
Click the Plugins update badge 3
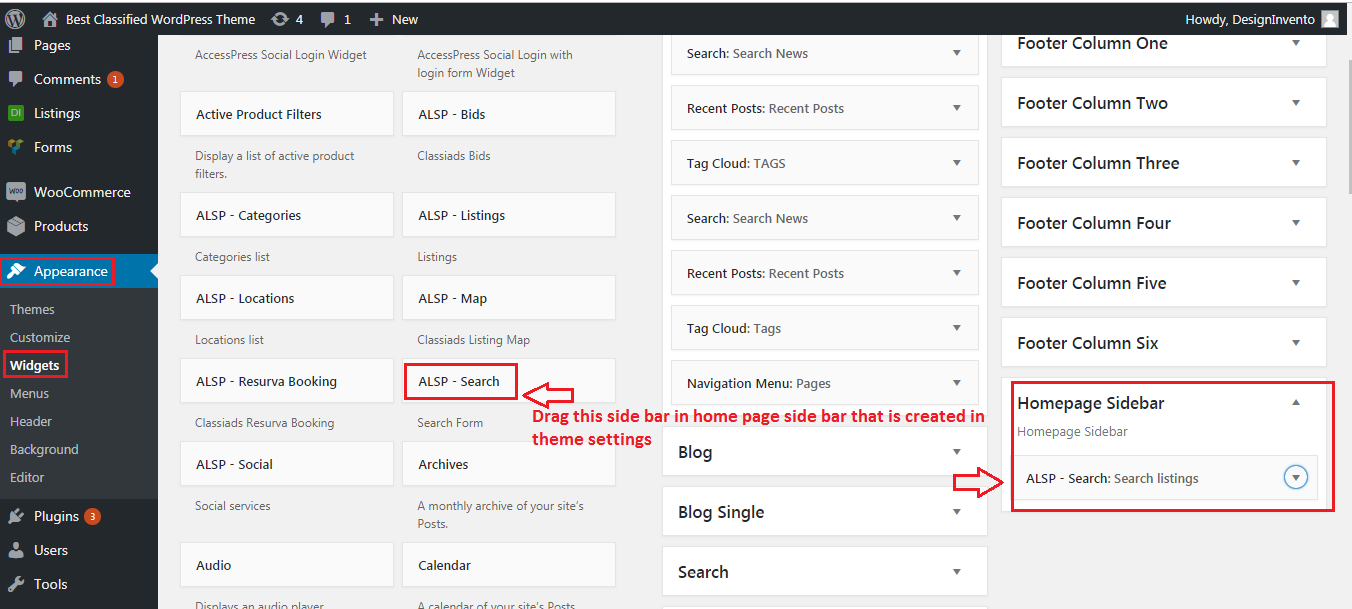[x=92, y=516]
